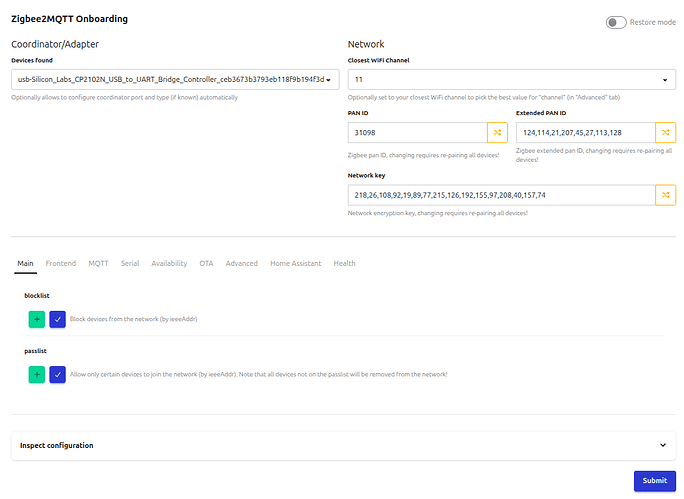Image resolution: width=684 pixels, height=499 pixels.
Task: Select the Coordinator/Adapter section heading
Action: pyautogui.click(x=55, y=44)
